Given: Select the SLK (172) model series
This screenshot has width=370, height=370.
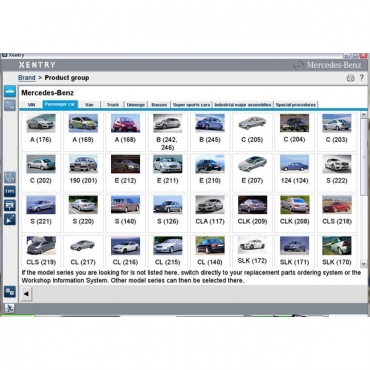Looking at the screenshot, I should 252,251.
